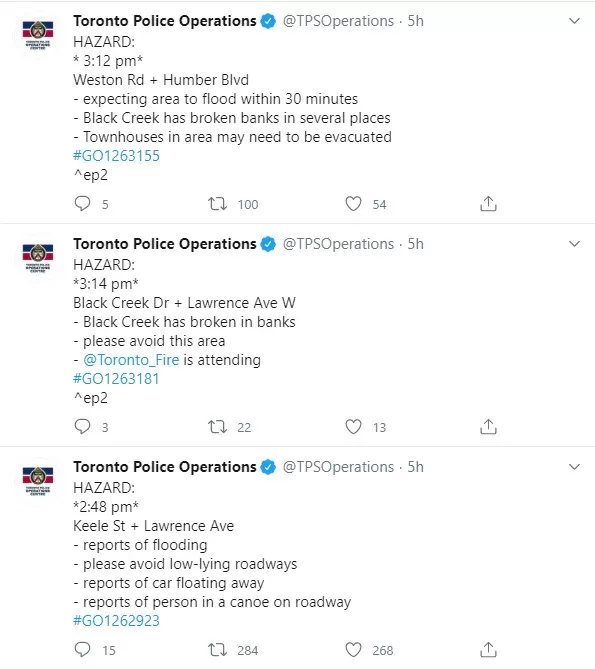This screenshot has width=595, height=669.
Task: Open the more menu on 3:14 pm tweet
Action: pyautogui.click(x=575, y=244)
